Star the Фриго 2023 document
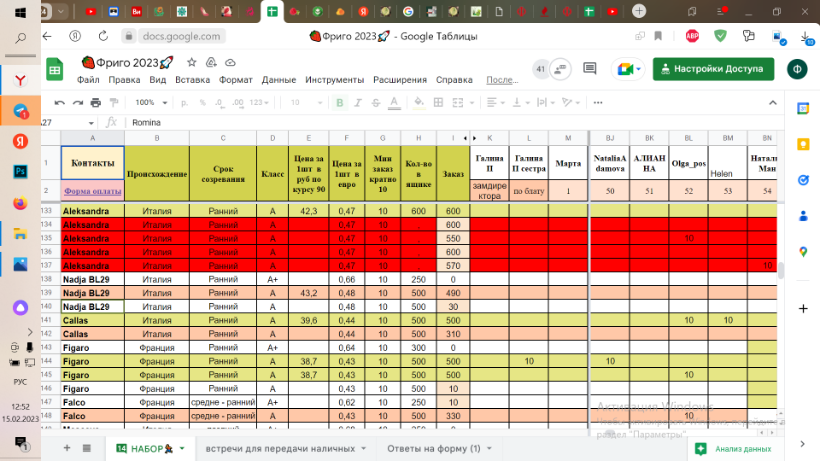This screenshot has width=820, height=461. 194,63
